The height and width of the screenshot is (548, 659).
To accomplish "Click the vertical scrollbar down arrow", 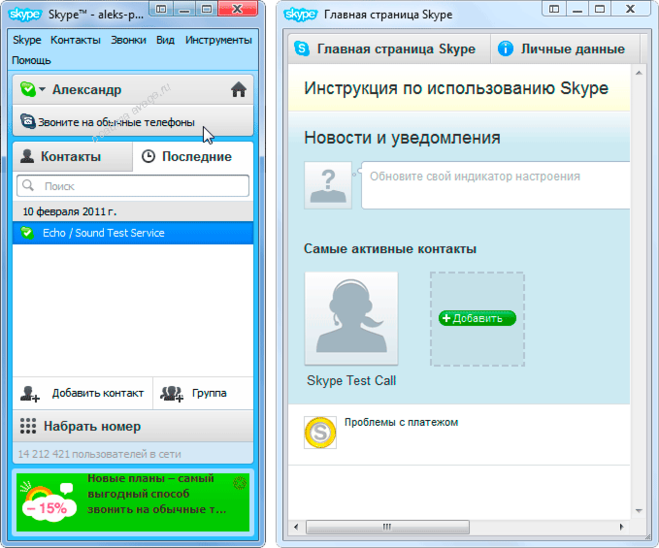I will click(x=638, y=511).
